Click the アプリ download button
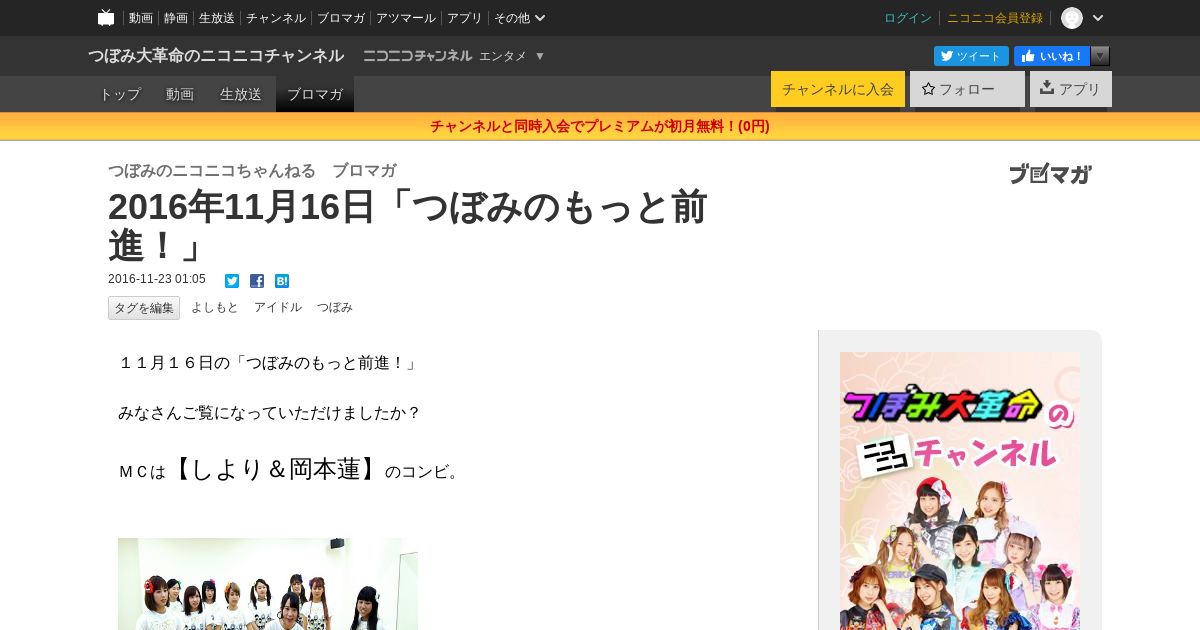Screen dimensions: 1200x630 1071,89
